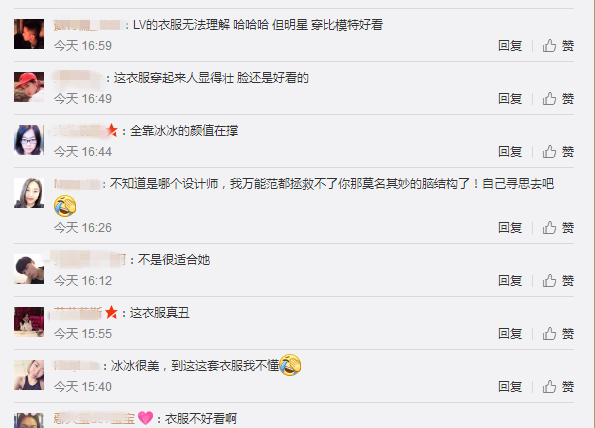This screenshot has width=595, height=428.
Task: Click the red star badge at 15:55 comment
Action: click(111, 313)
